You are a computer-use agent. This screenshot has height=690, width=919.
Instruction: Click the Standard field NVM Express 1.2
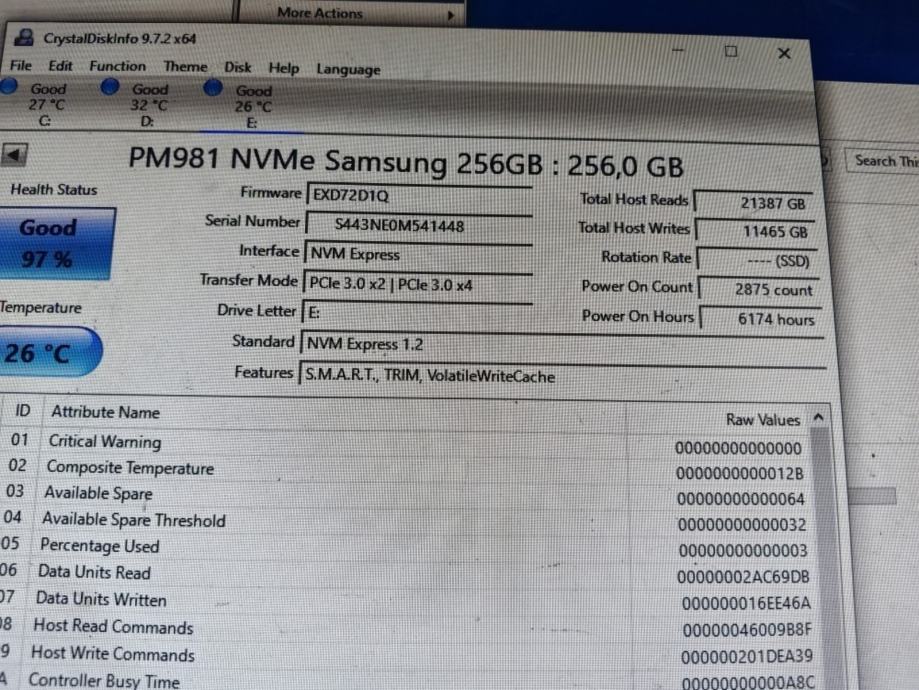click(x=561, y=344)
